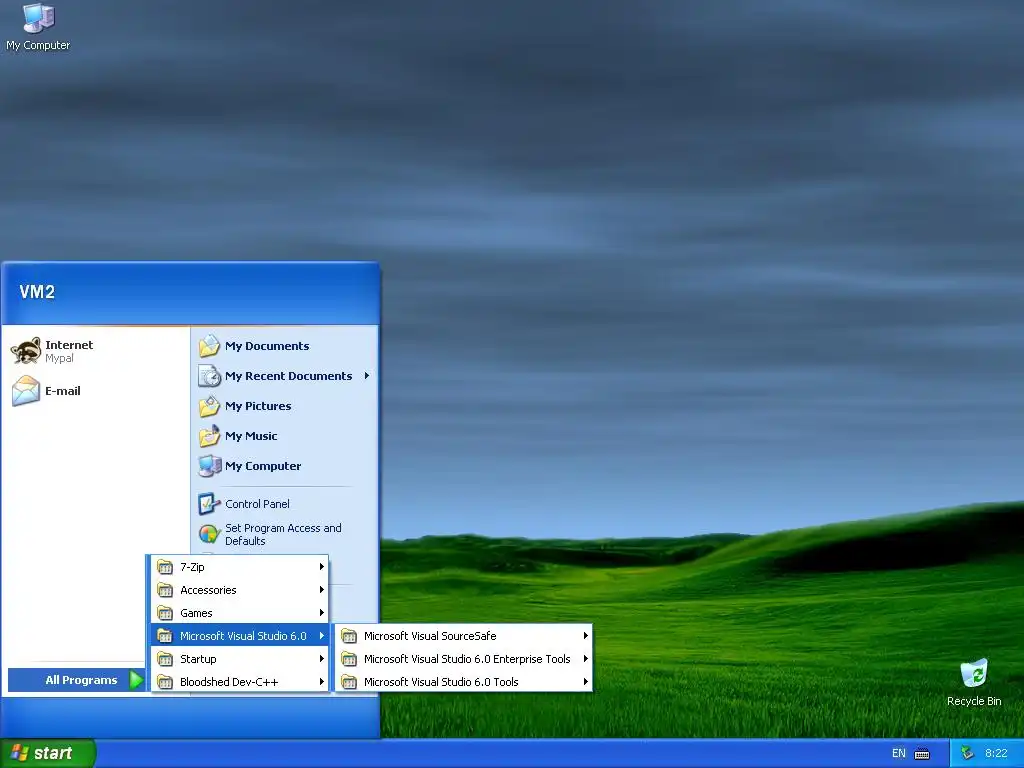1024x768 pixels.
Task: Expand the Startup submenu arrow
Action: pyautogui.click(x=322, y=659)
